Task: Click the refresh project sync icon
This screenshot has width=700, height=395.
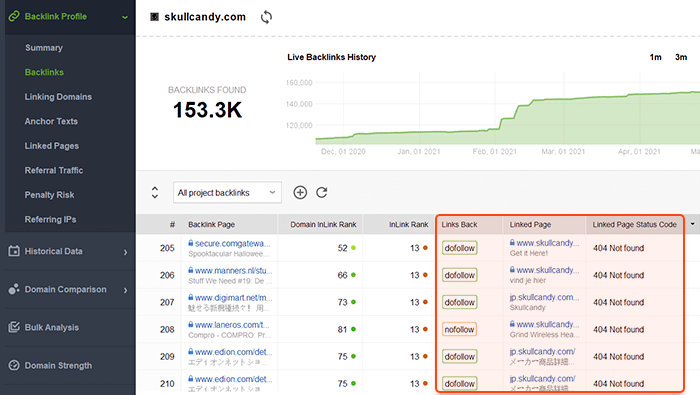Action: tap(266, 17)
